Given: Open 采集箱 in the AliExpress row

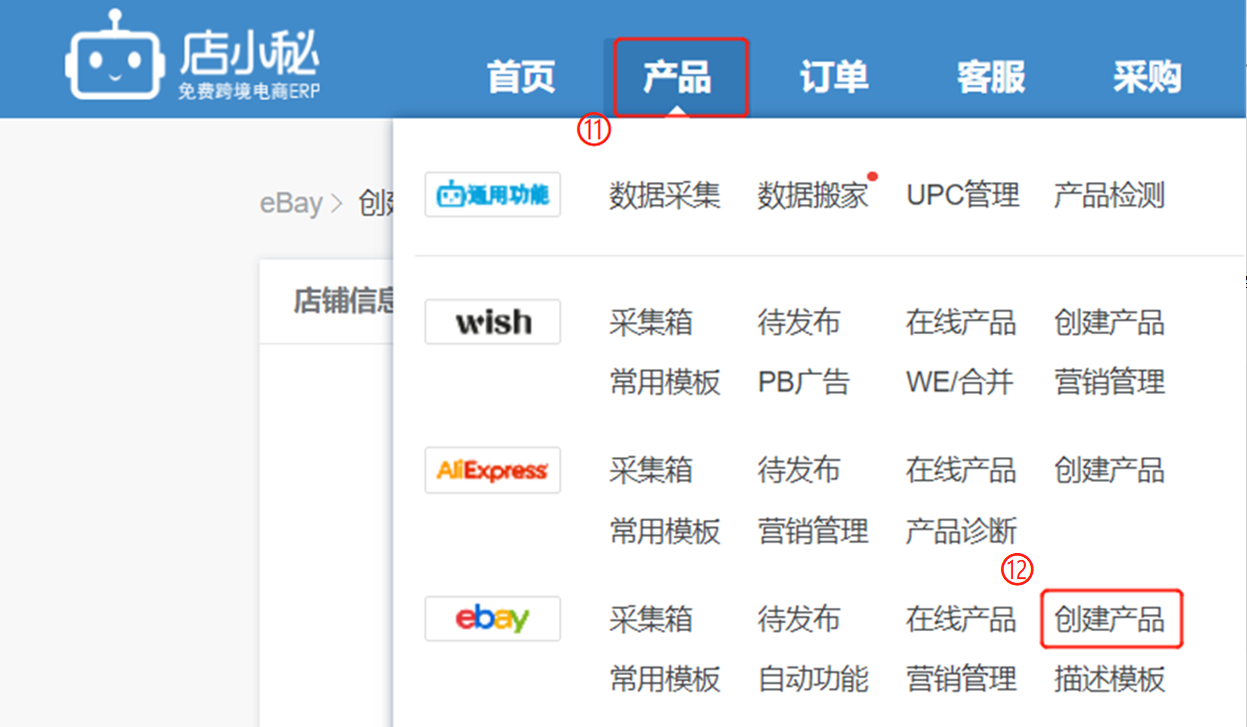Looking at the screenshot, I should pyautogui.click(x=651, y=470).
